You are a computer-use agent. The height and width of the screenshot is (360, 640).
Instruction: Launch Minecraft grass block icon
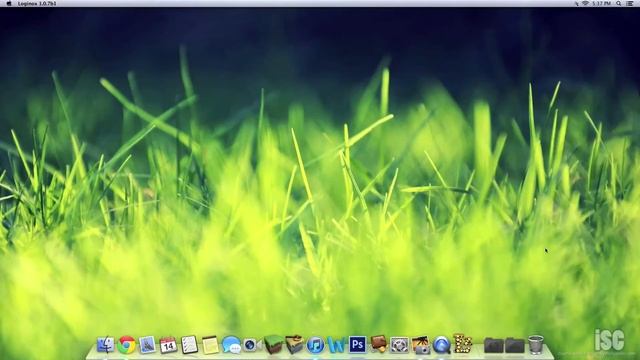[x=273, y=344]
